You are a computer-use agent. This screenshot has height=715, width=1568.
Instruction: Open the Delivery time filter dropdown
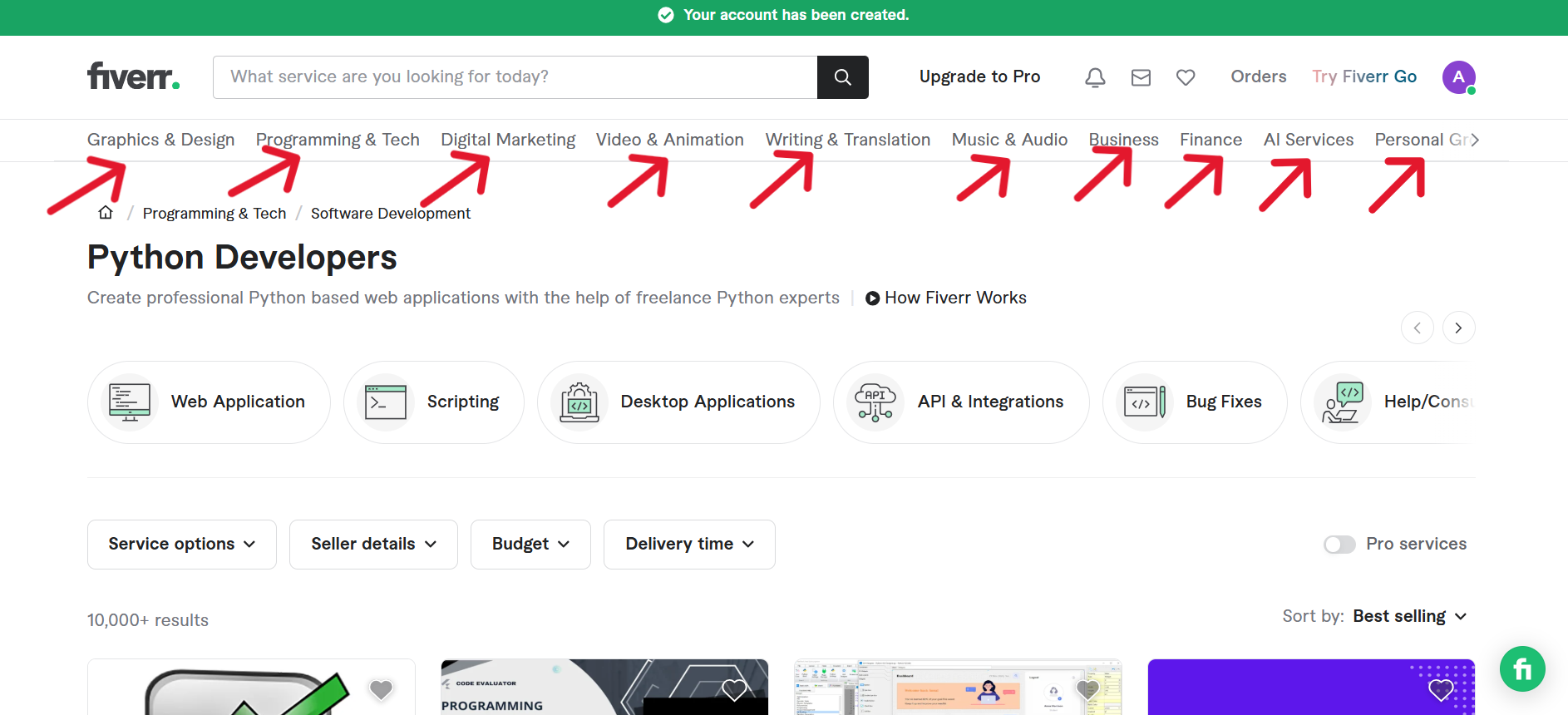689,545
